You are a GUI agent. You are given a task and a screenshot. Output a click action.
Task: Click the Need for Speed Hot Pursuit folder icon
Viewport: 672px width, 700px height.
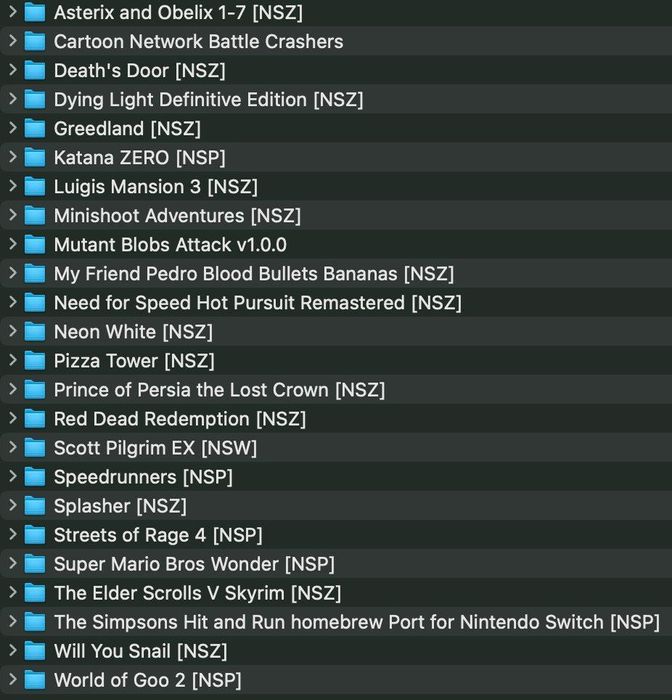coord(35,303)
